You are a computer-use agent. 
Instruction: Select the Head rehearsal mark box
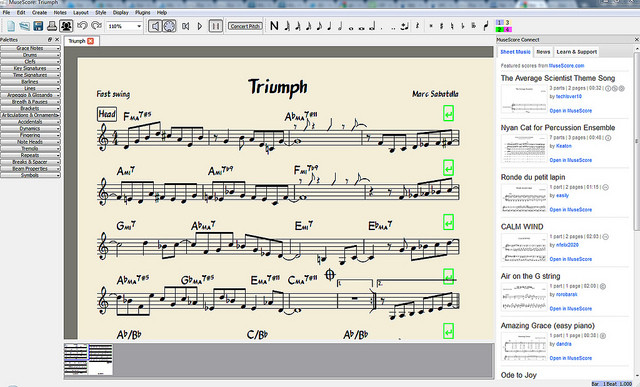[107, 114]
